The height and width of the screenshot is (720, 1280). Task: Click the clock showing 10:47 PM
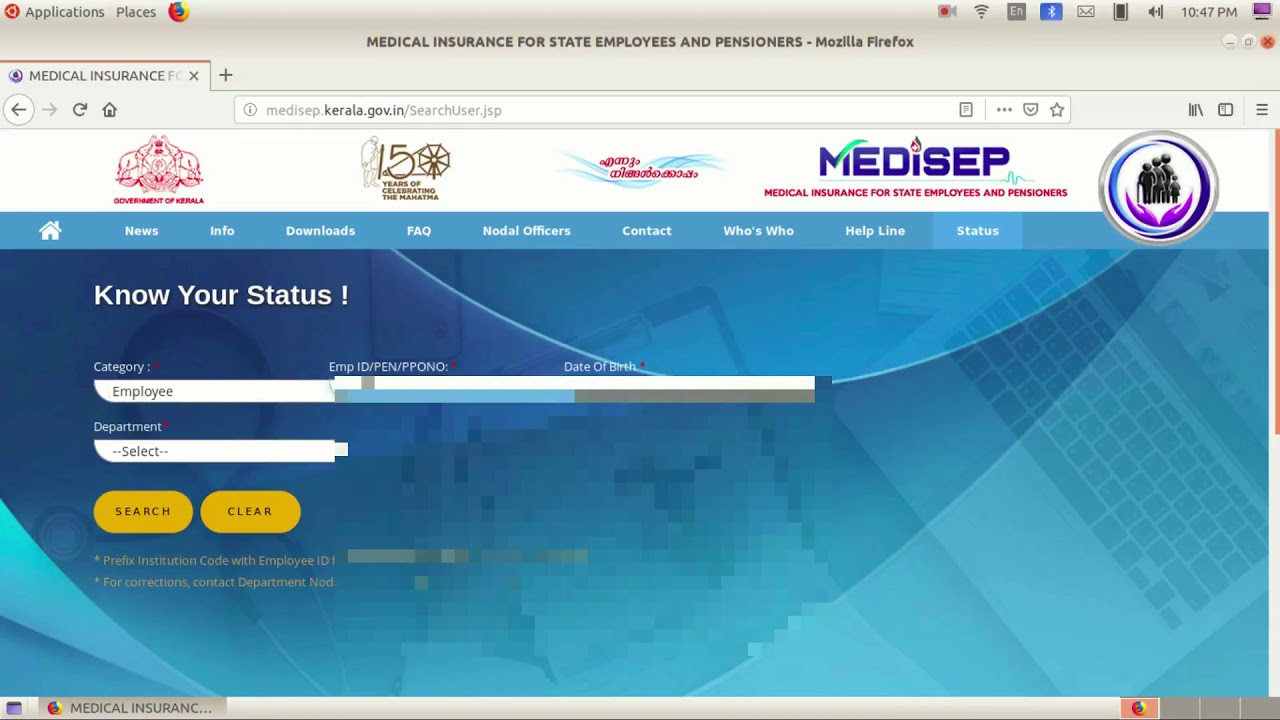click(1209, 12)
